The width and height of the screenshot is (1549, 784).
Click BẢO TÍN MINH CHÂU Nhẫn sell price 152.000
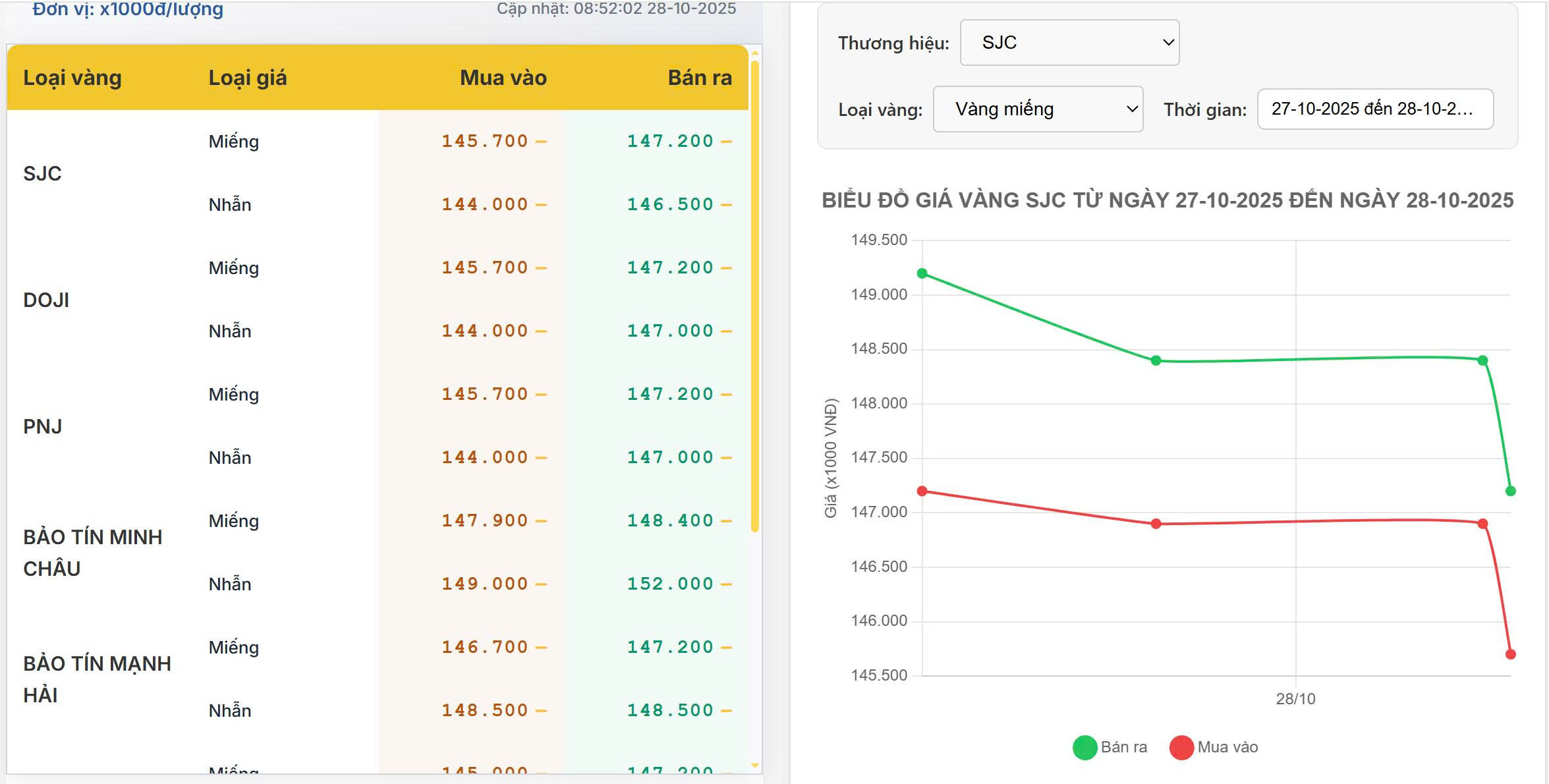[x=670, y=584]
